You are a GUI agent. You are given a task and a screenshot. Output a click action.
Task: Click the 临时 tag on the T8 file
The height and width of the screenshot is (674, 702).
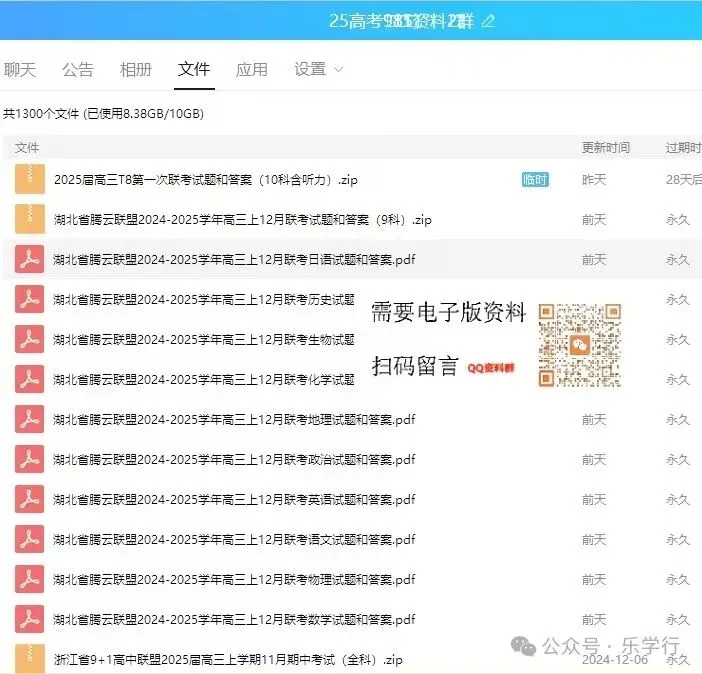coord(535,180)
